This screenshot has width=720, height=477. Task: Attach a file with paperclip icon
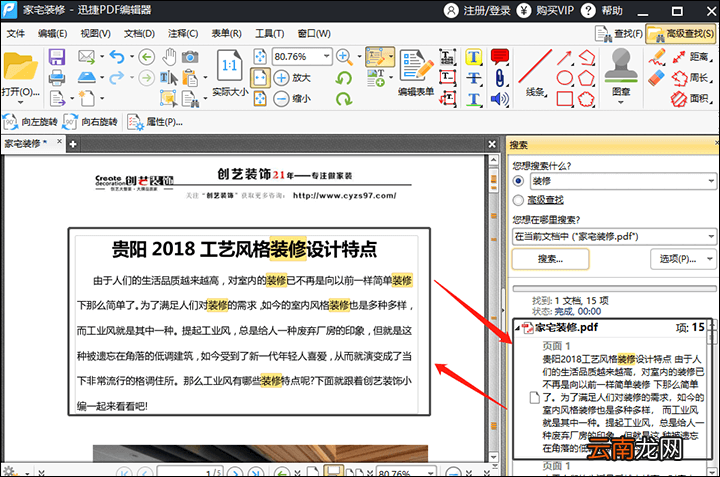point(500,78)
